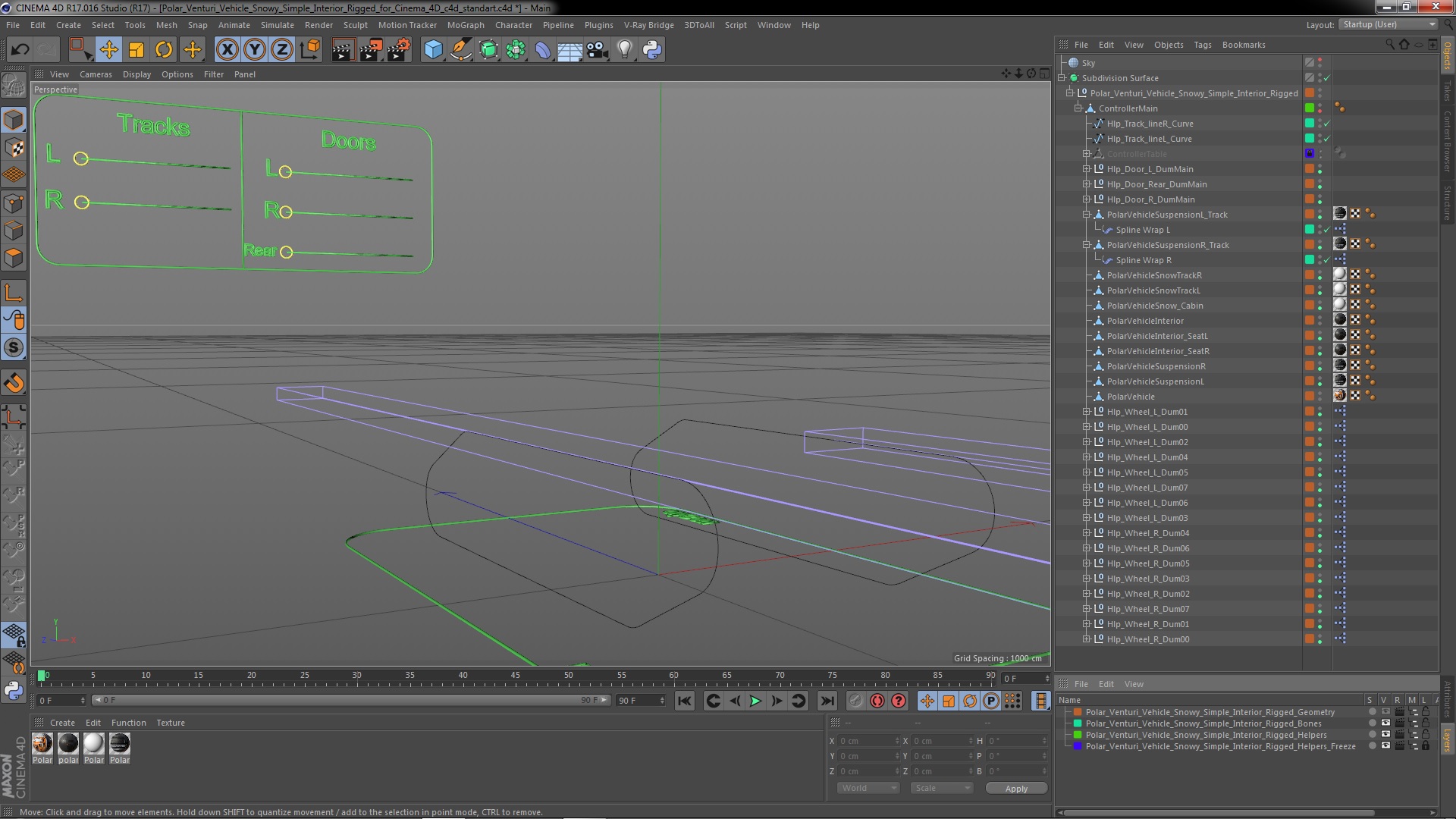Toggle Spline Wrap L enable checkmark

pos(1326,230)
